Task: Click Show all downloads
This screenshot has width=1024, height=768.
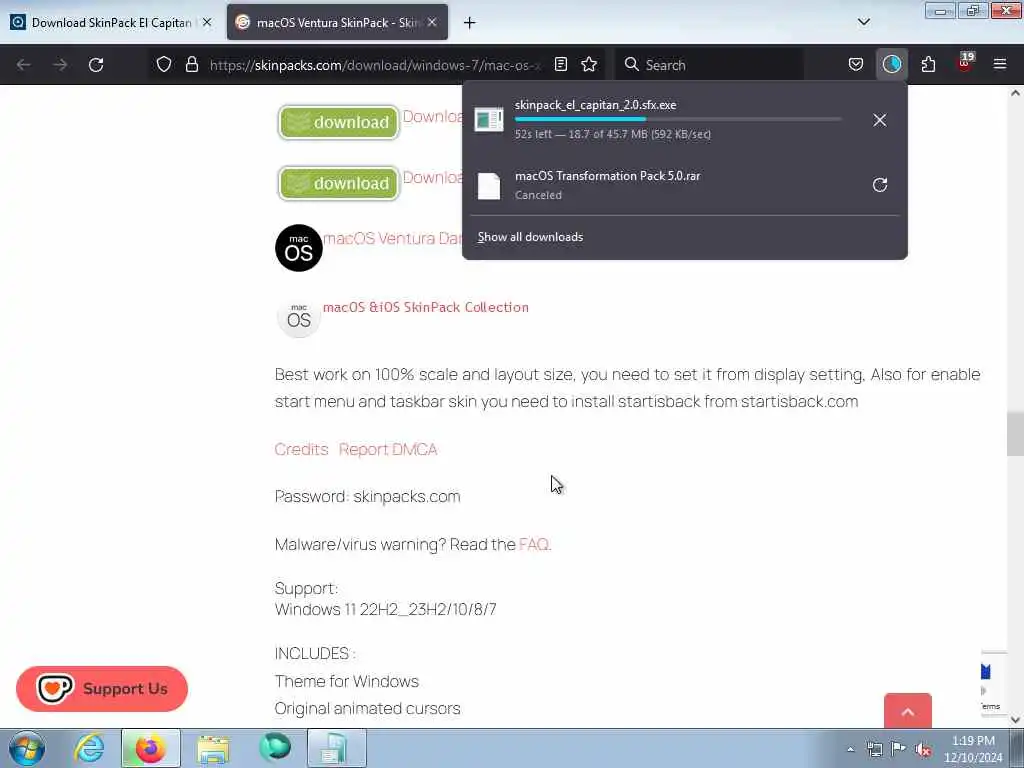Action: tap(530, 237)
